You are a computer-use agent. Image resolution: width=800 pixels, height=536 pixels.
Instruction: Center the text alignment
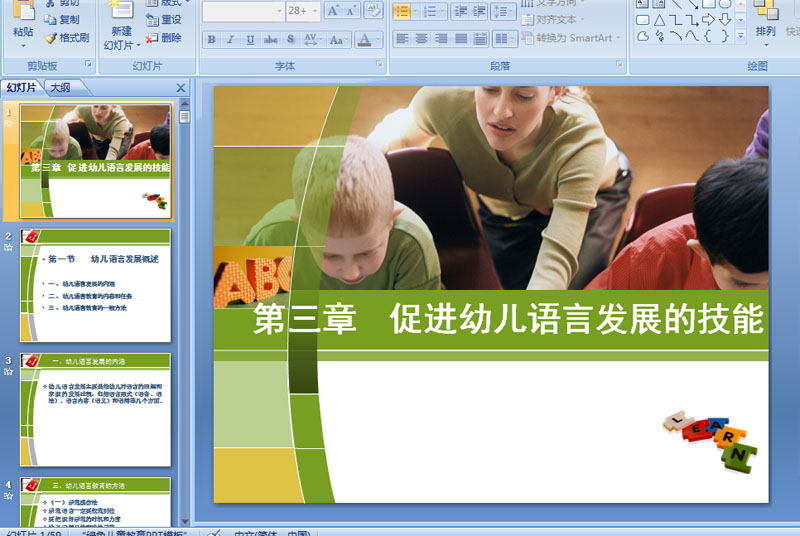[x=421, y=39]
